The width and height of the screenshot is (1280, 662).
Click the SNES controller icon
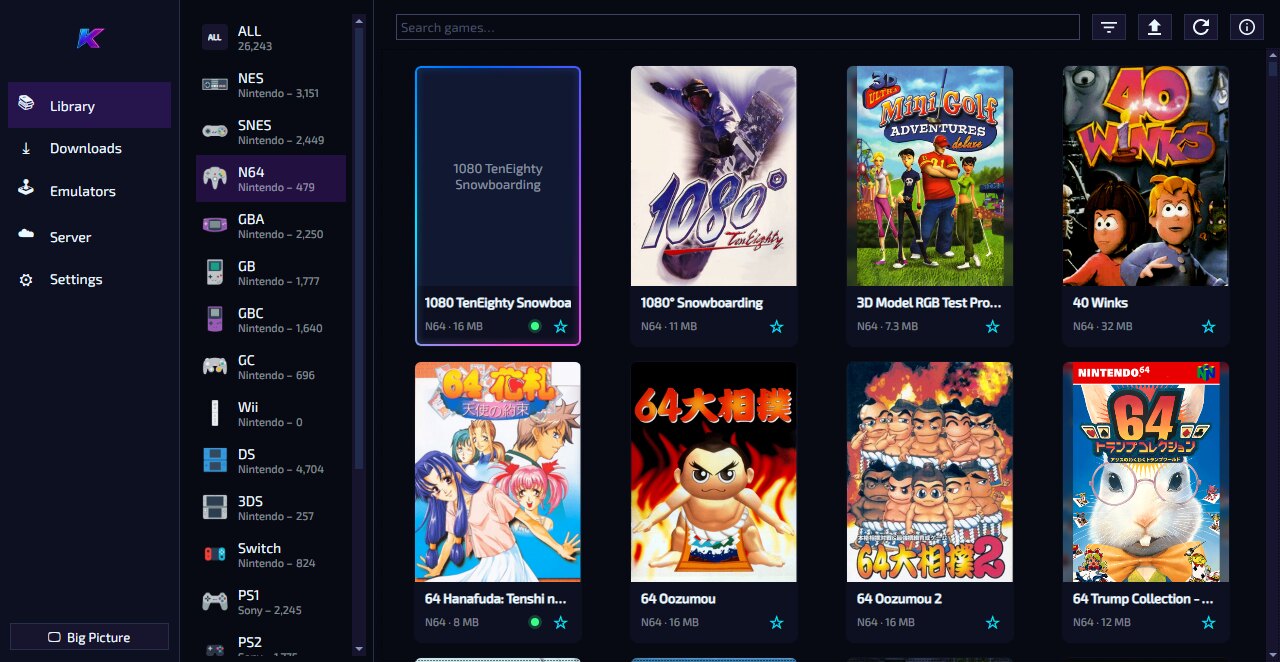point(214,132)
